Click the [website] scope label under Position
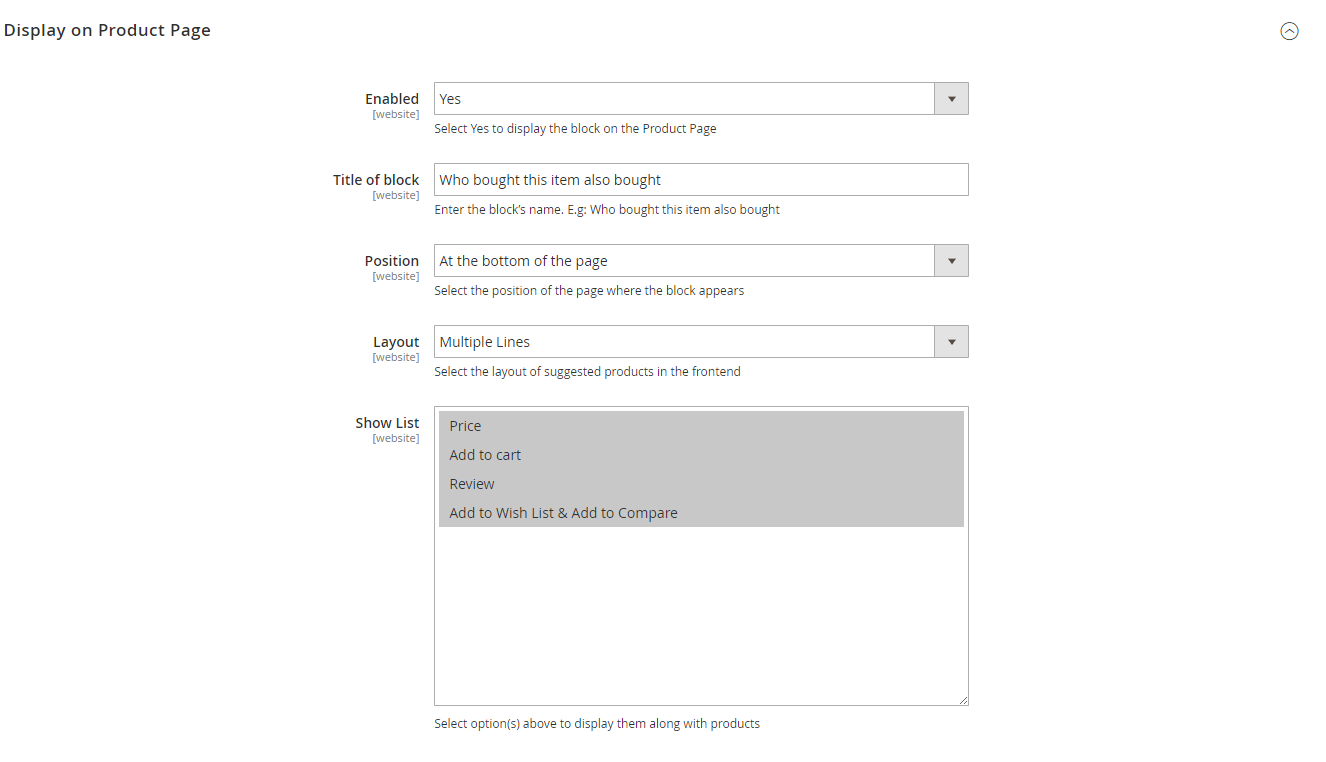Image resolution: width=1326 pixels, height=762 pixels. (x=396, y=276)
